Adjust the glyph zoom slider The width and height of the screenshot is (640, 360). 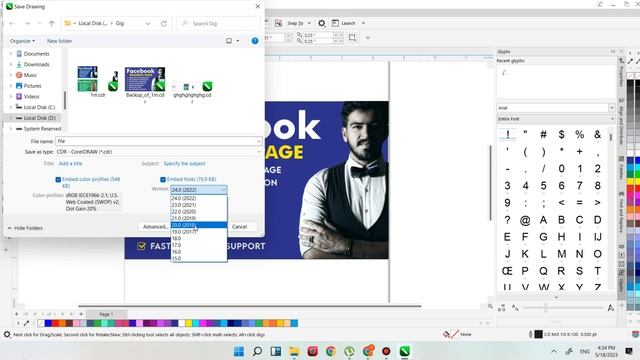[546, 308]
